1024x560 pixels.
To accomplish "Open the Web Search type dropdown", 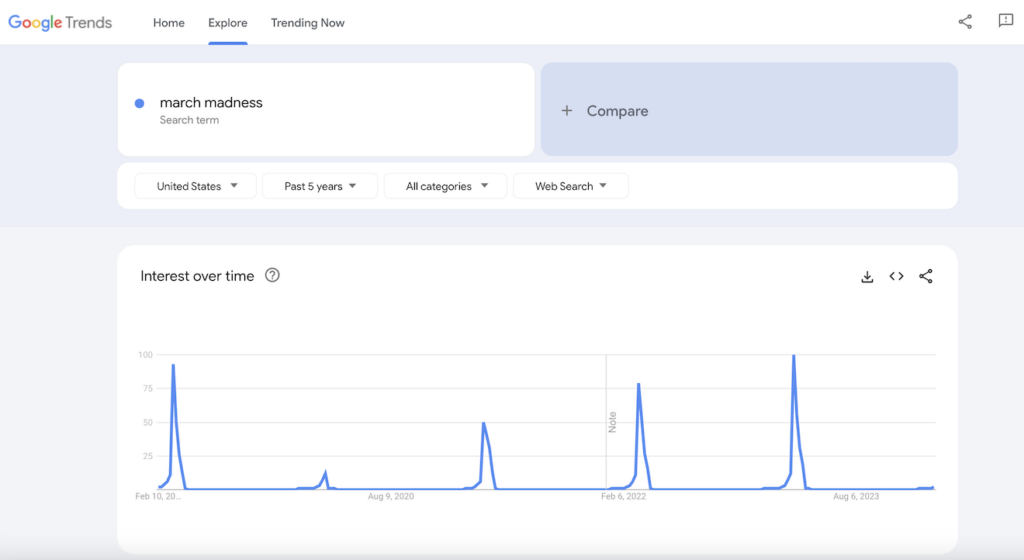I will pos(571,186).
